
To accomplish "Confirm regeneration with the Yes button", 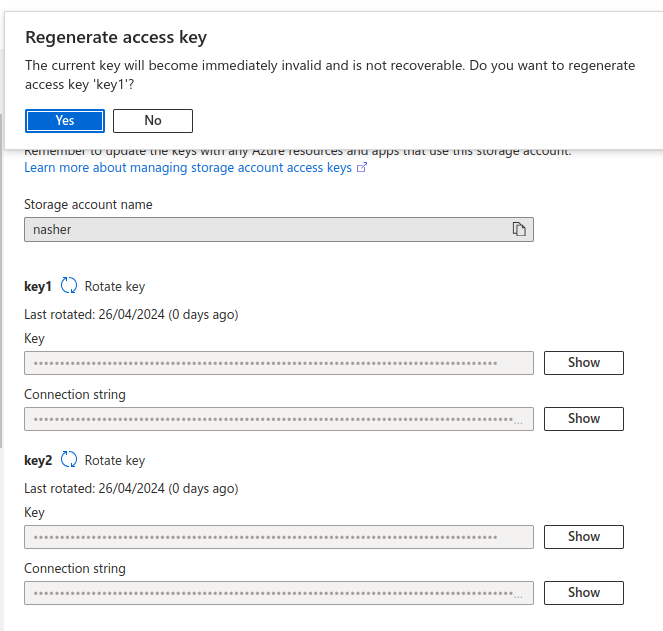I will [65, 121].
